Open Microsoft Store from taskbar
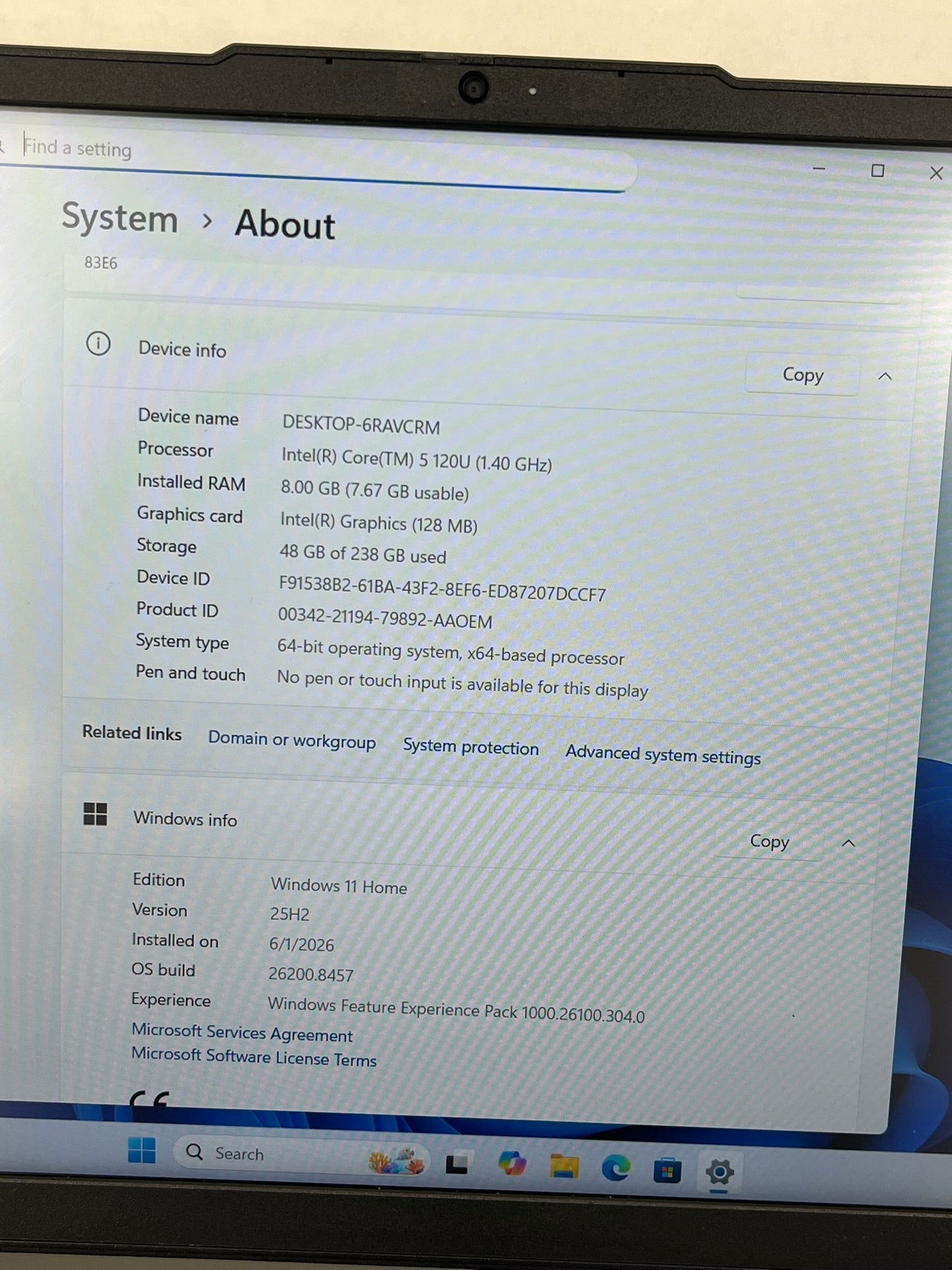Viewport: 952px width, 1270px height. click(x=667, y=1171)
